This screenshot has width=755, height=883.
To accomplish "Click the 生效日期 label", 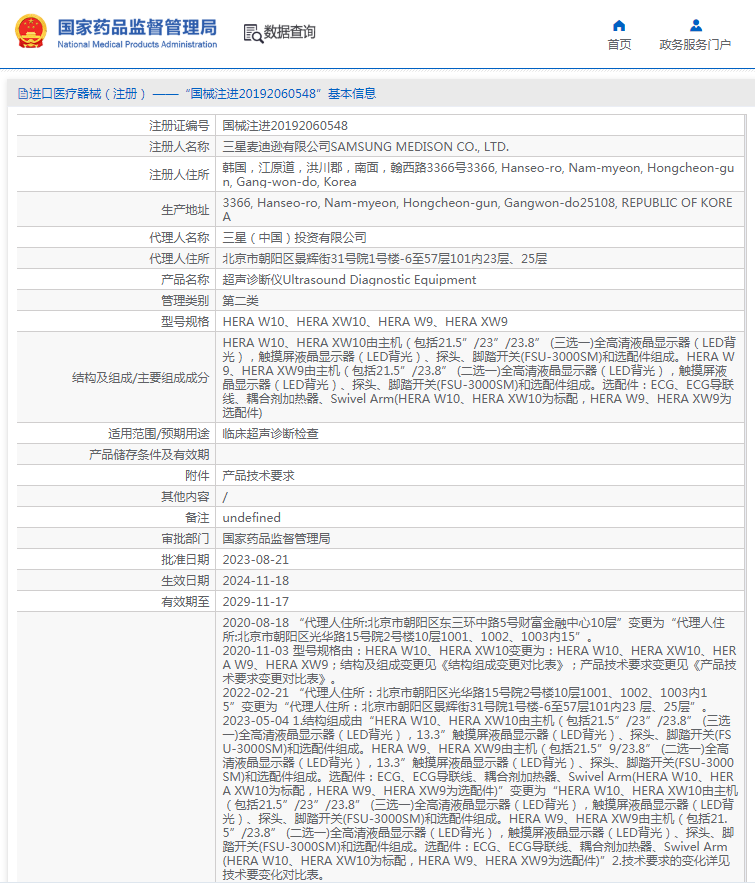I will click(x=185, y=581).
